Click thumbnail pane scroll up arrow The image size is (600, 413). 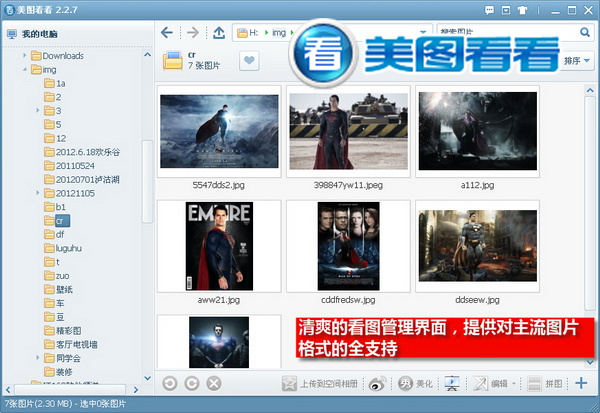point(590,90)
